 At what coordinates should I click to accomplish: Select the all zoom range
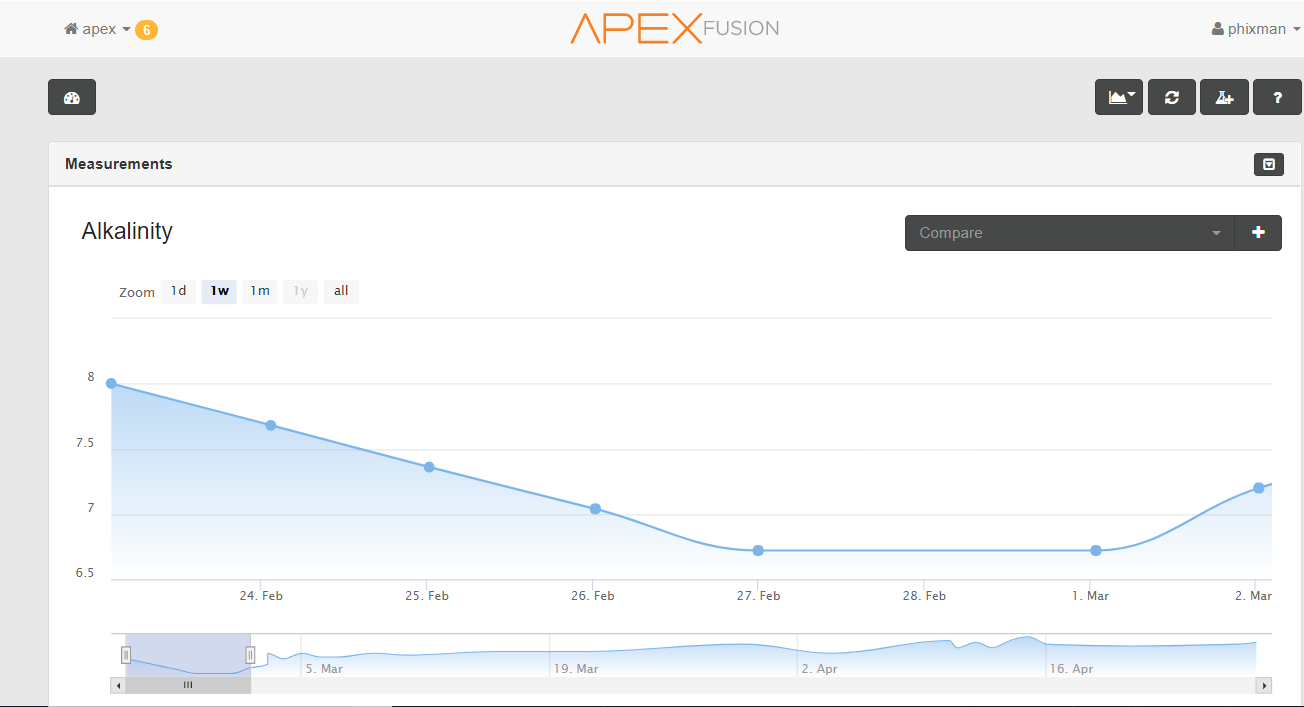(x=341, y=291)
